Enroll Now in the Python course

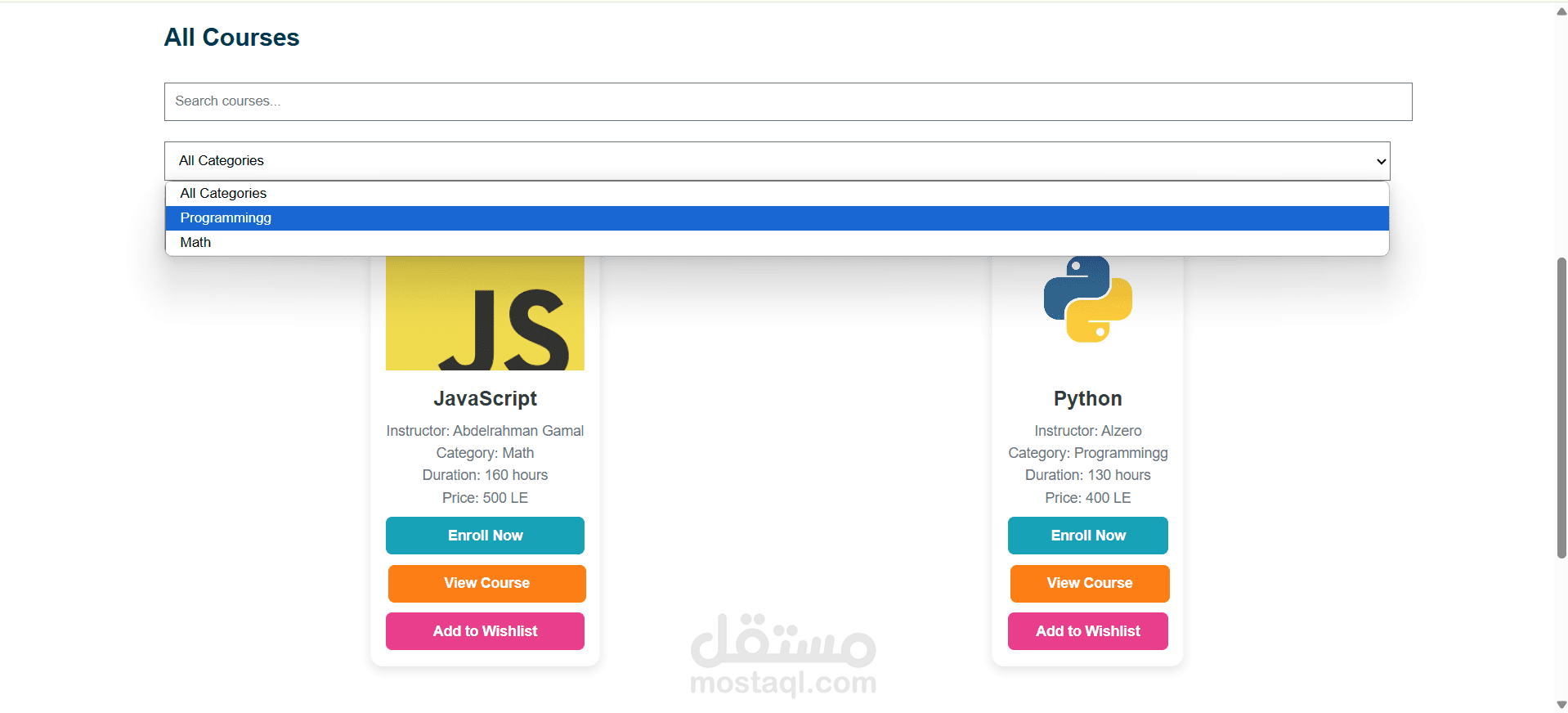pos(1088,536)
